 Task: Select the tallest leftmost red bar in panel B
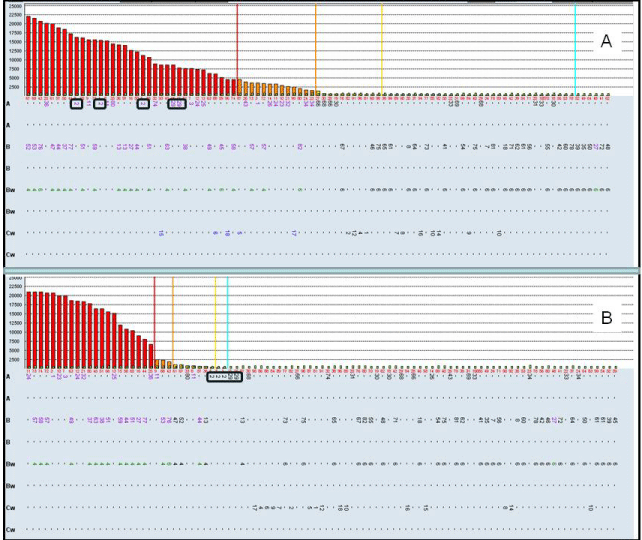coord(29,330)
